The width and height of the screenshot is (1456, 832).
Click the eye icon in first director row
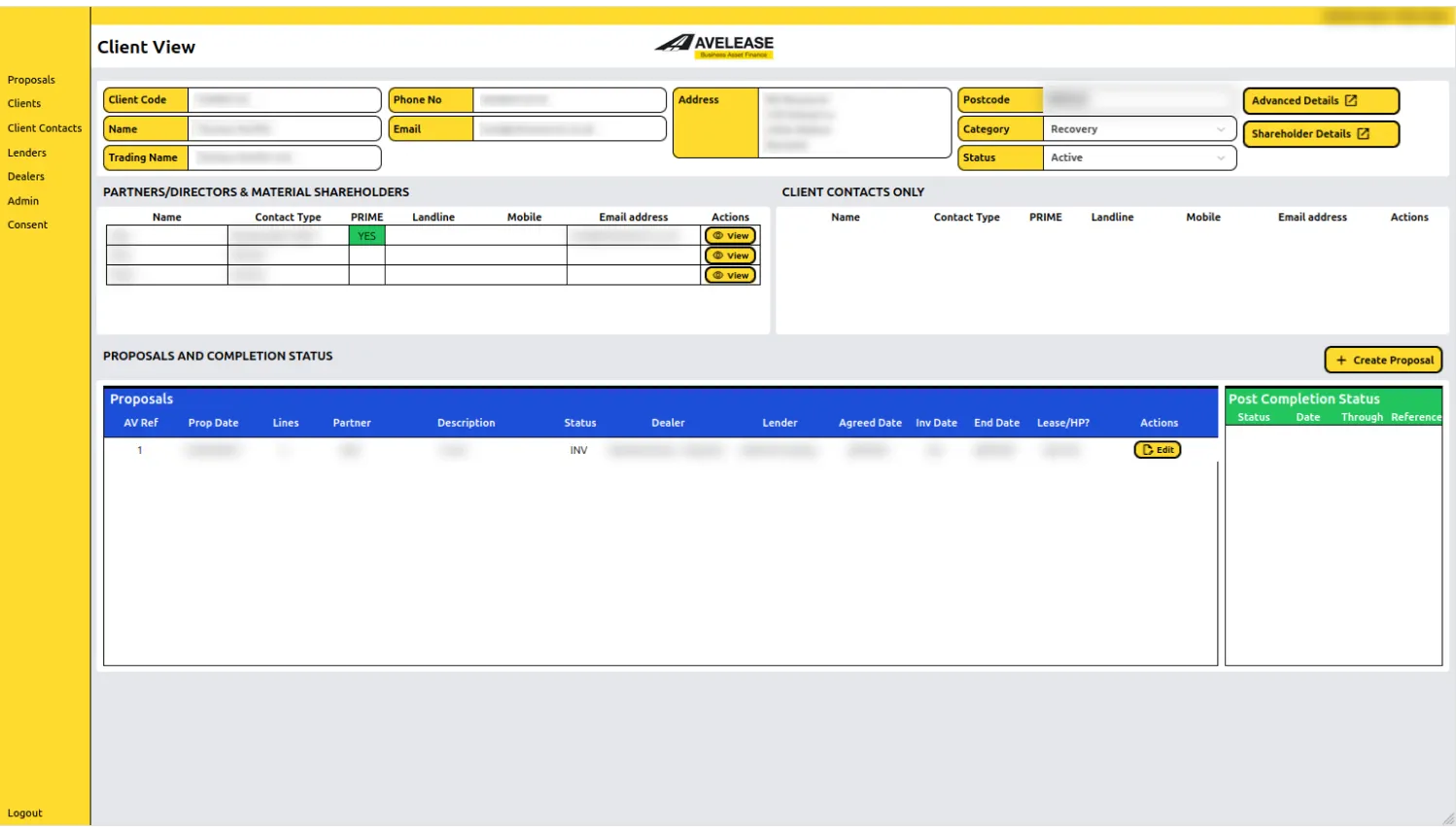(x=718, y=236)
